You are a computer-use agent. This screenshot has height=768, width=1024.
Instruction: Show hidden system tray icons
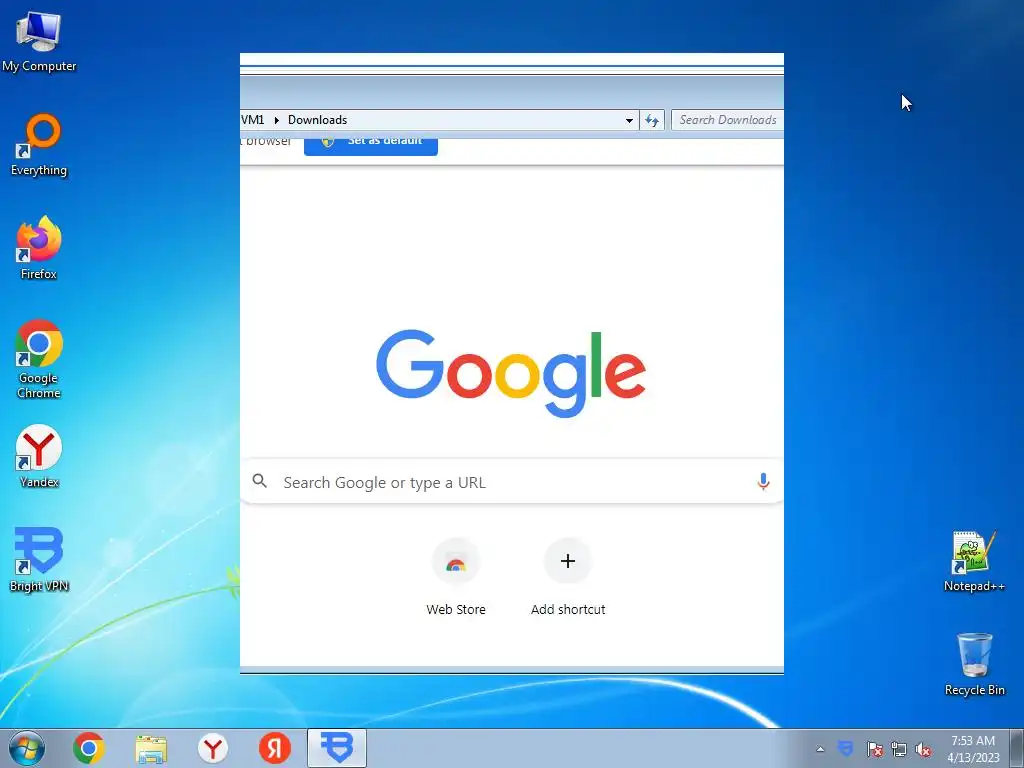tap(820, 749)
